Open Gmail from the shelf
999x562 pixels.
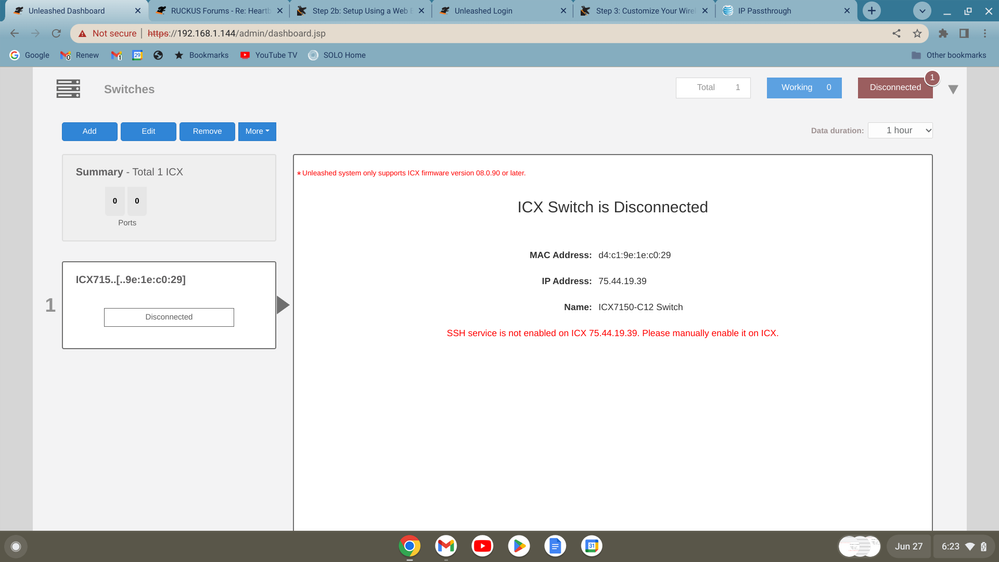tap(446, 546)
